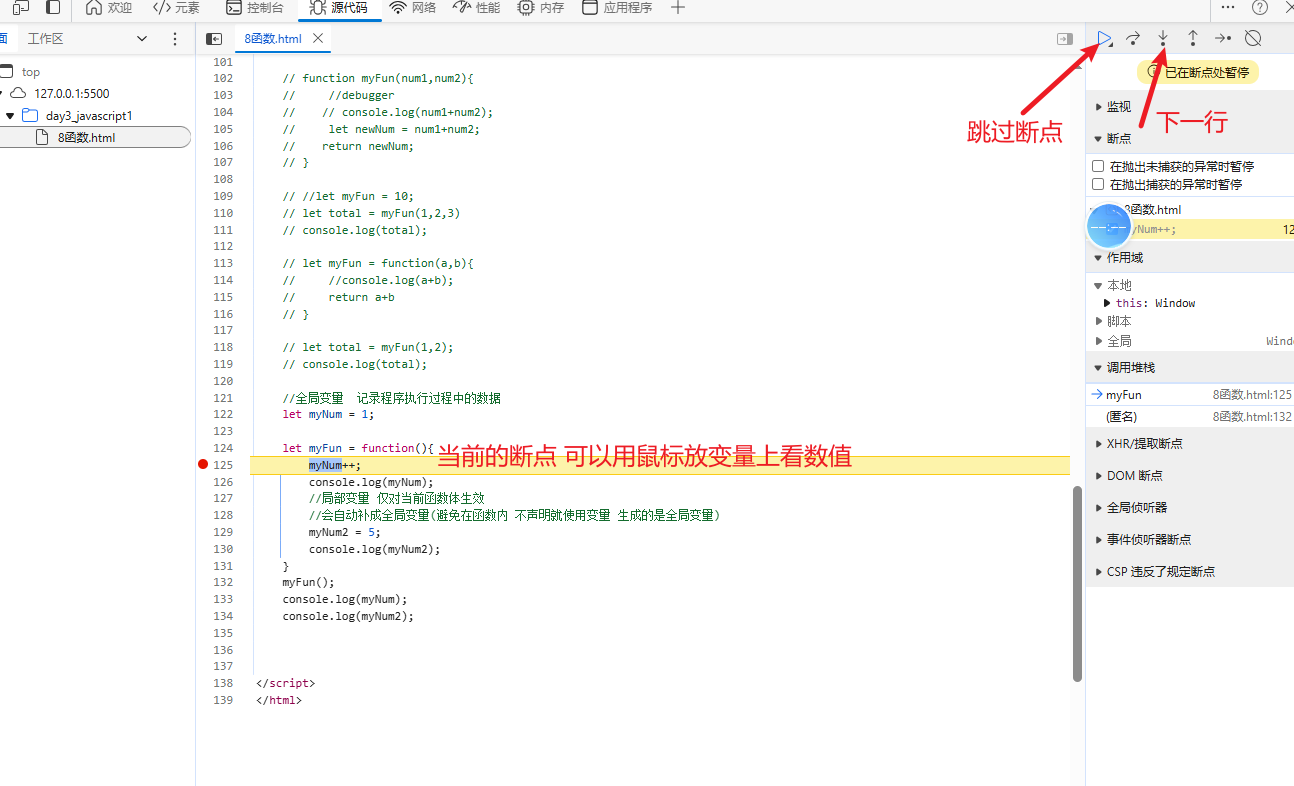Viewport: 1294px width, 786px height.
Task: Open the 源代码 DevTools tab
Action: click(x=339, y=8)
